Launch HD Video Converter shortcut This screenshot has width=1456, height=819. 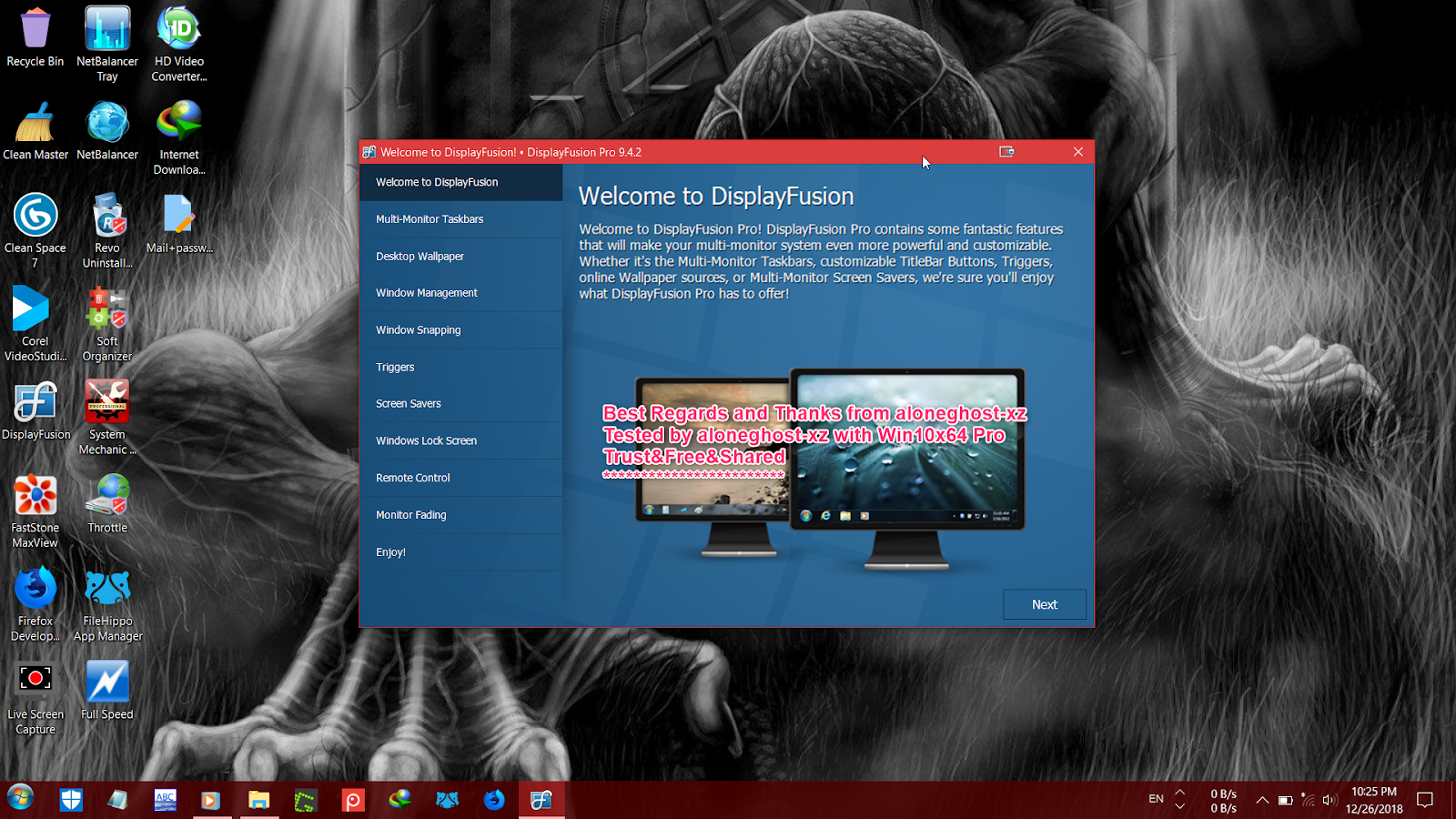pos(179,45)
